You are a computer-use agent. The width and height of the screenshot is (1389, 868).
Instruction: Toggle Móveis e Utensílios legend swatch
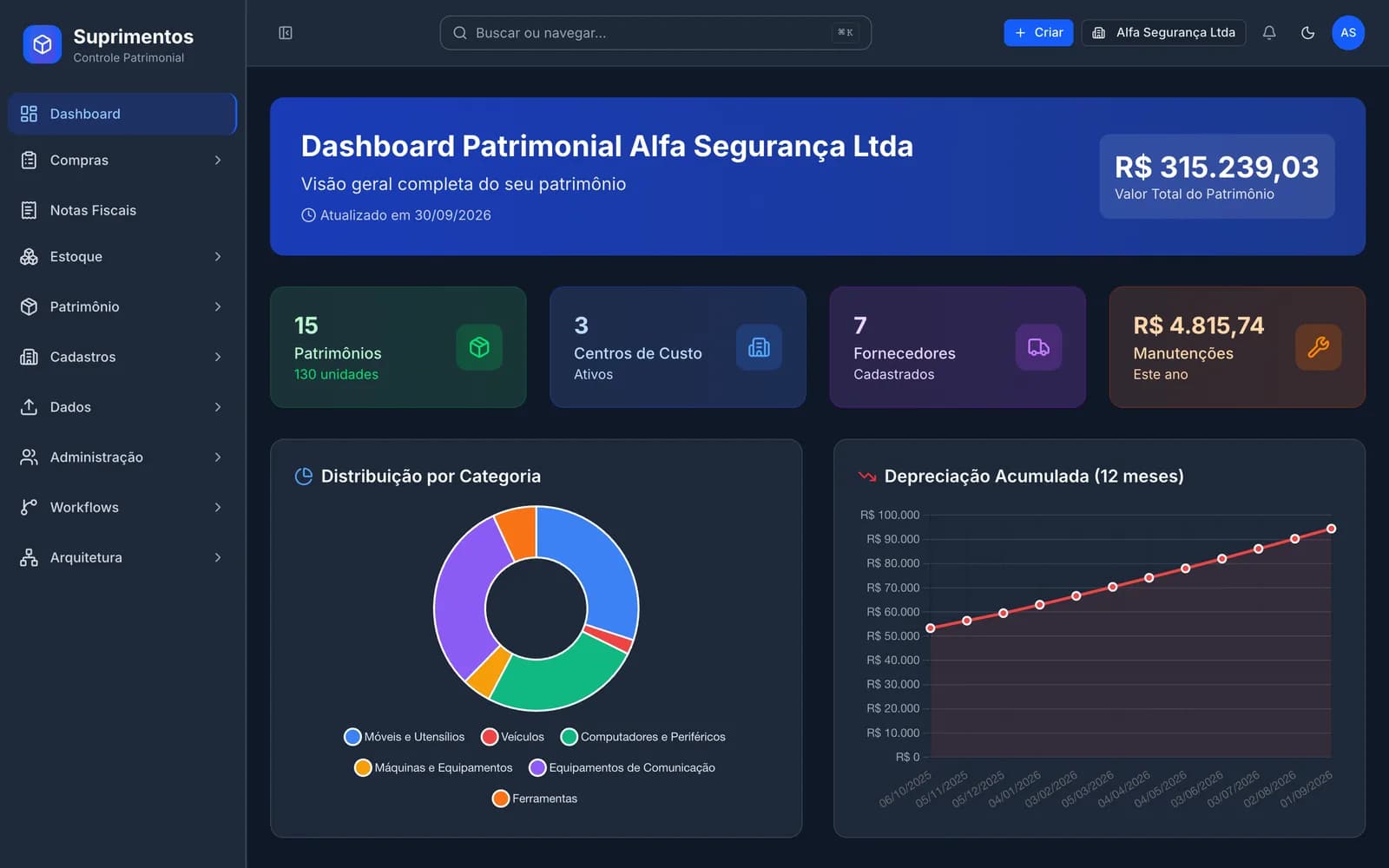pos(352,737)
